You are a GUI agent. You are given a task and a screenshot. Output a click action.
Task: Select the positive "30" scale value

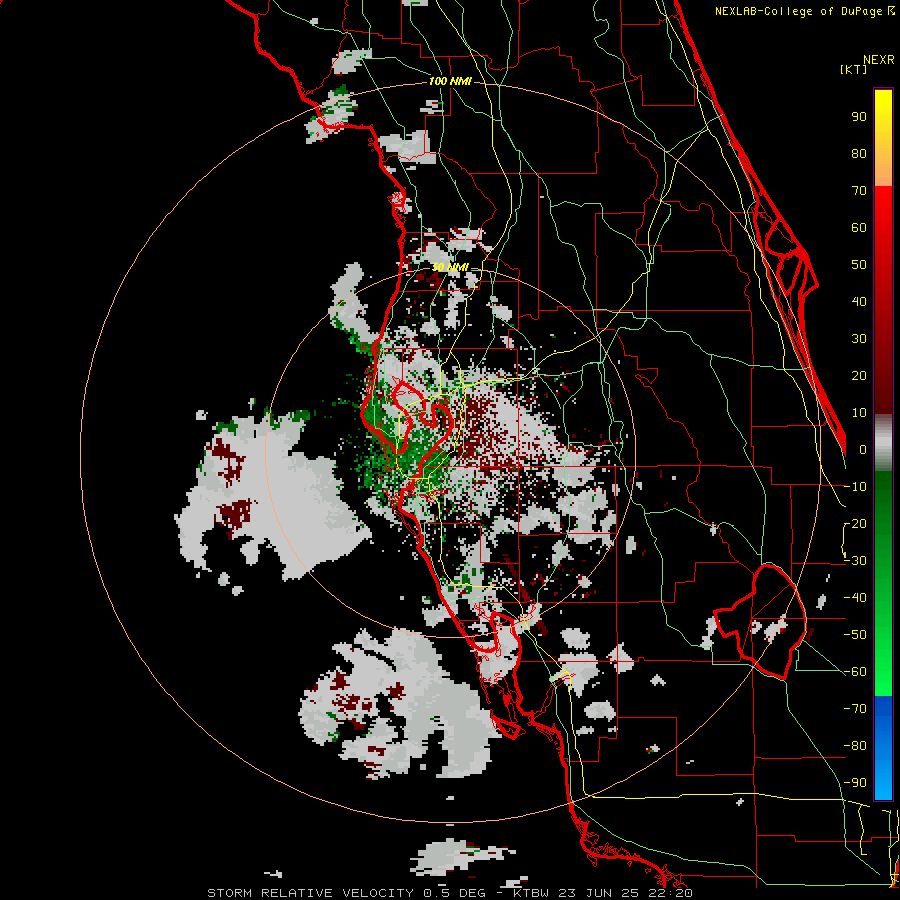tap(859, 339)
